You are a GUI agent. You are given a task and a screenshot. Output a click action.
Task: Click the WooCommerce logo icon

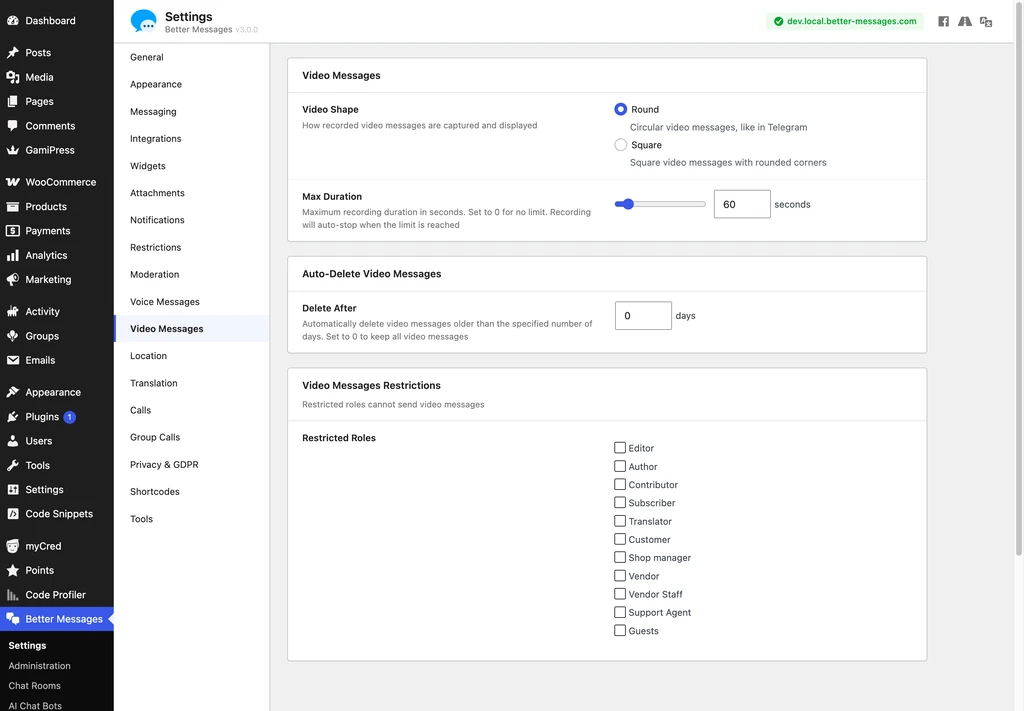pos(12,182)
